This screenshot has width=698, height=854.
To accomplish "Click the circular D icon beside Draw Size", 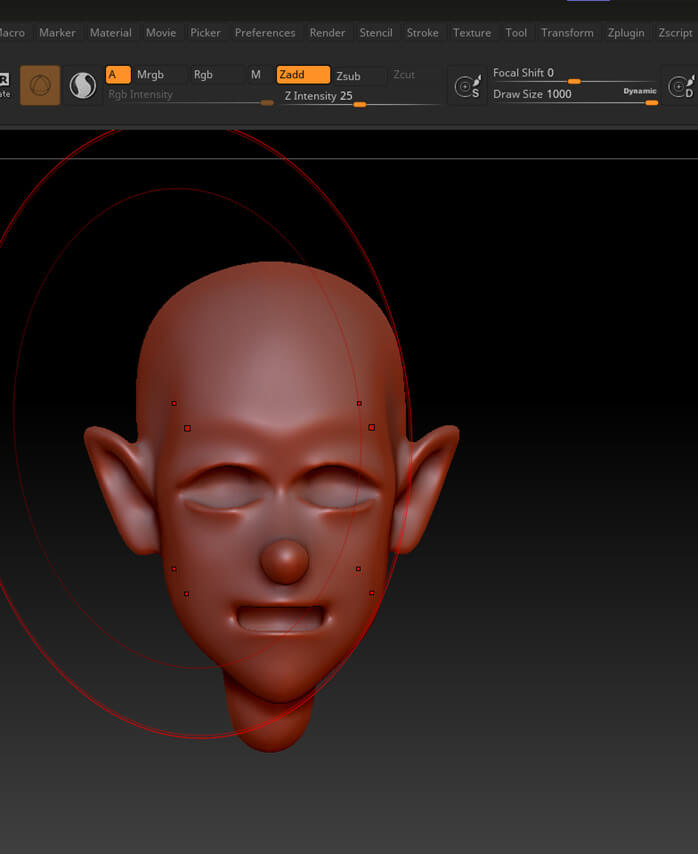I will click(x=681, y=88).
